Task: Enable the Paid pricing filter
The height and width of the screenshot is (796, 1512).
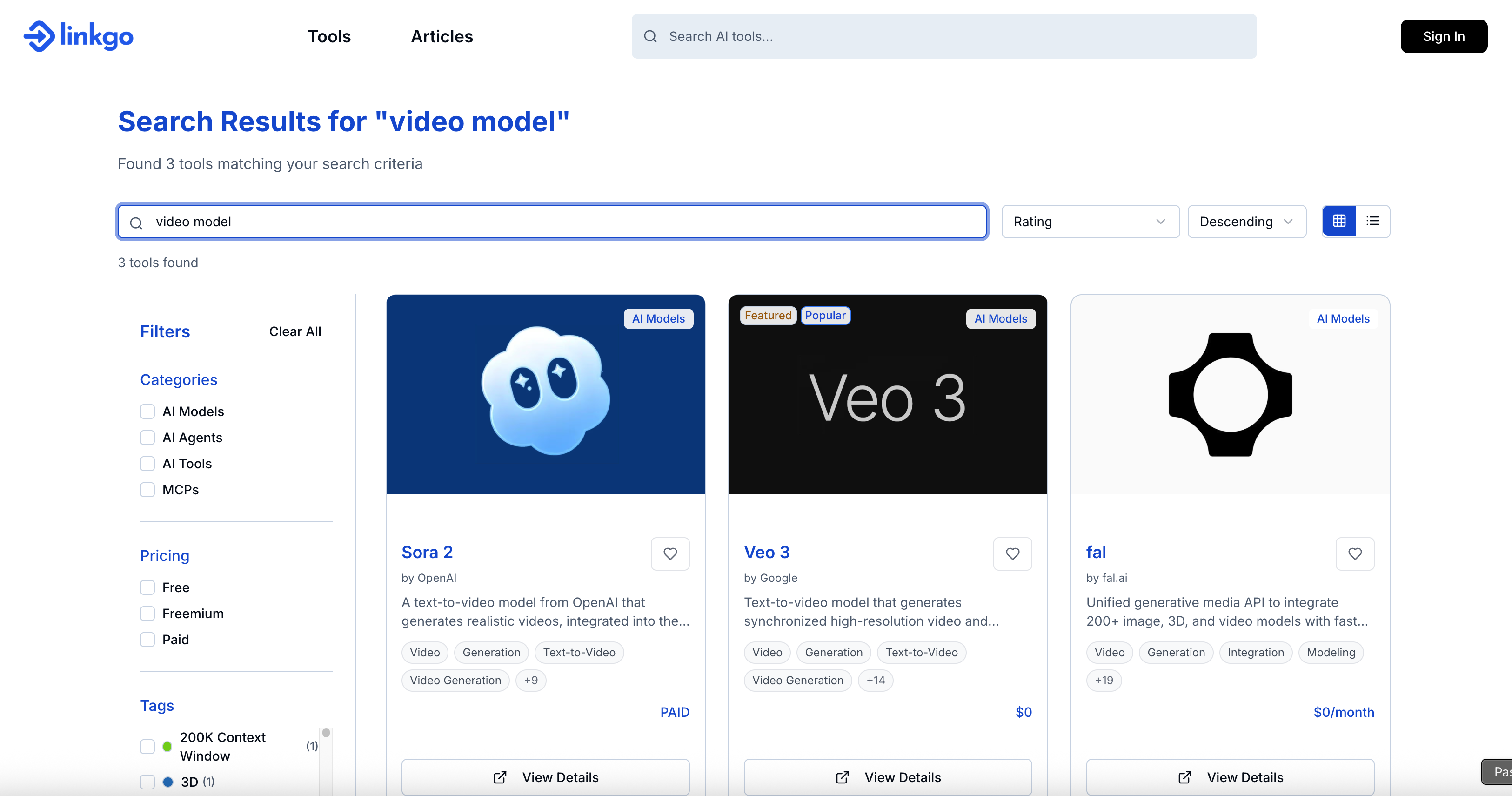Action: tap(147, 639)
